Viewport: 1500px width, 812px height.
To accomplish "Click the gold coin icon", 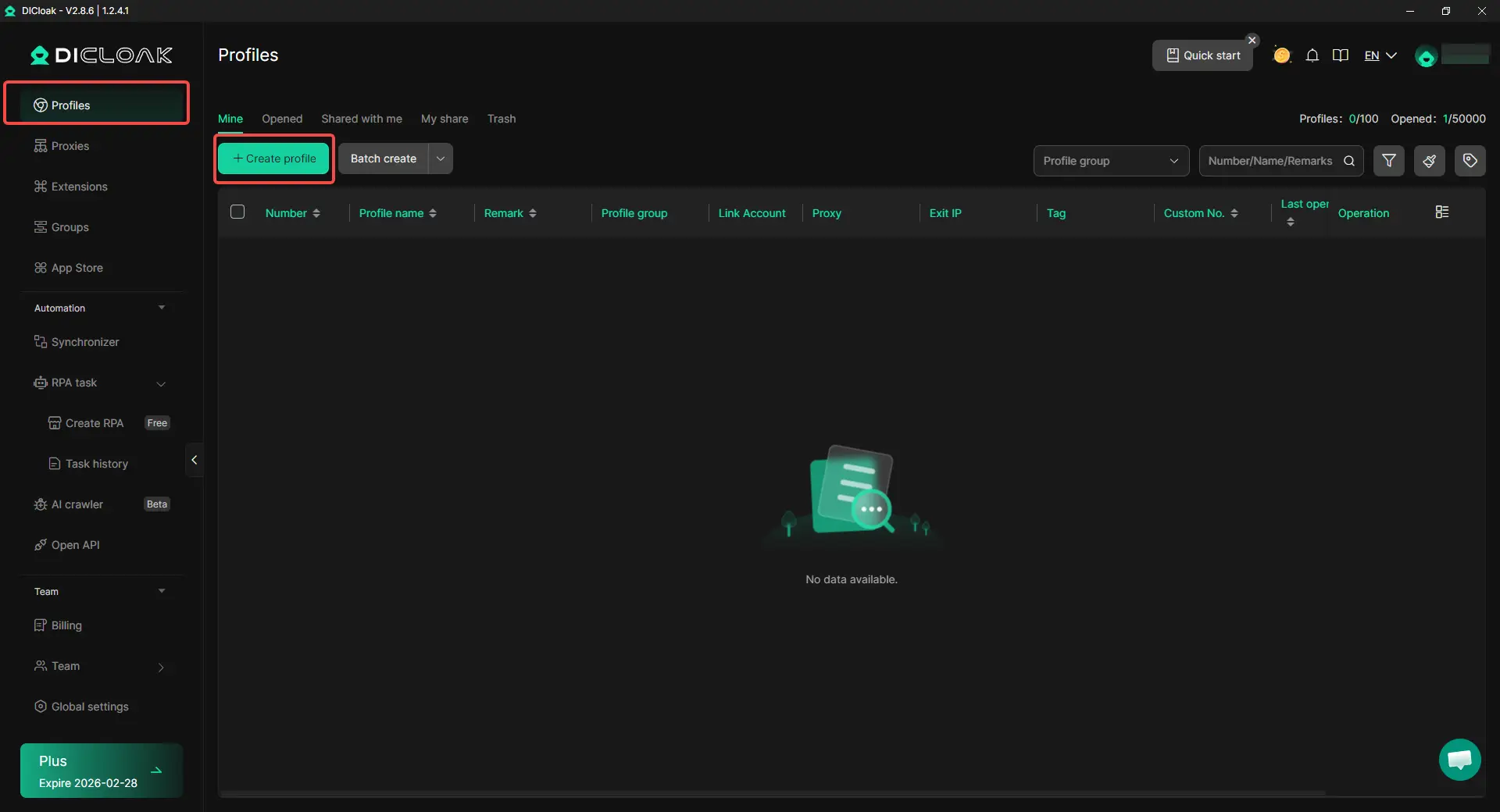I will [x=1282, y=55].
